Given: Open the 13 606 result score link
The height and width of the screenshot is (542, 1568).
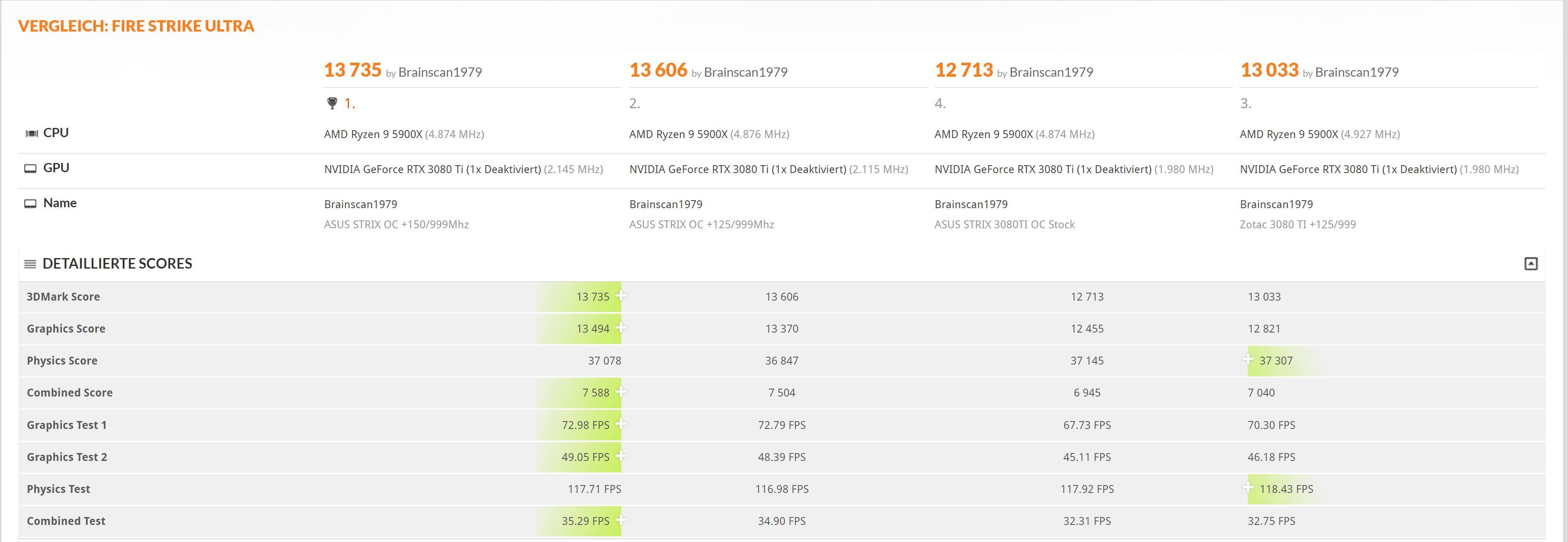Looking at the screenshot, I should pyautogui.click(x=658, y=70).
